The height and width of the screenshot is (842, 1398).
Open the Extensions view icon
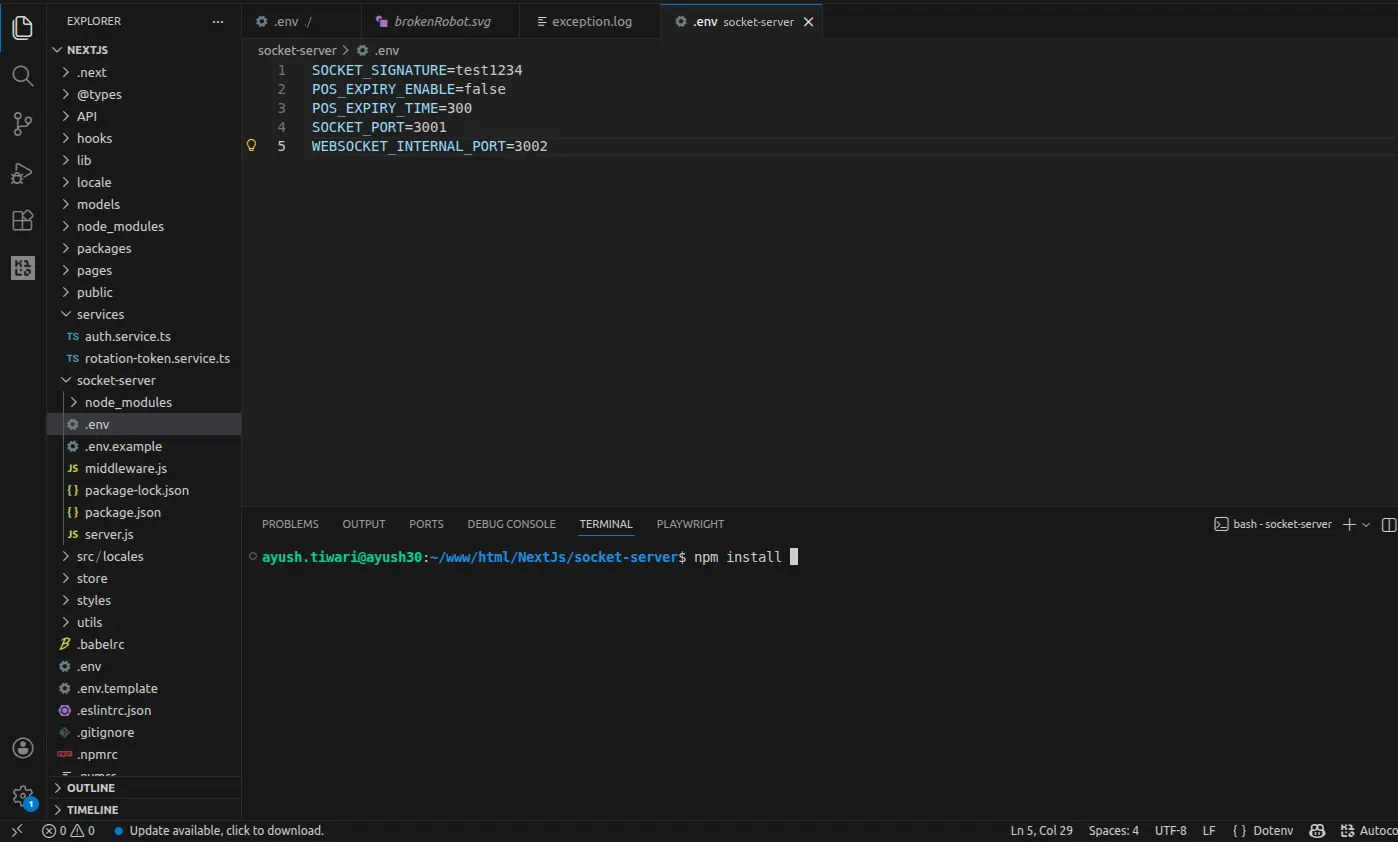click(x=22, y=221)
